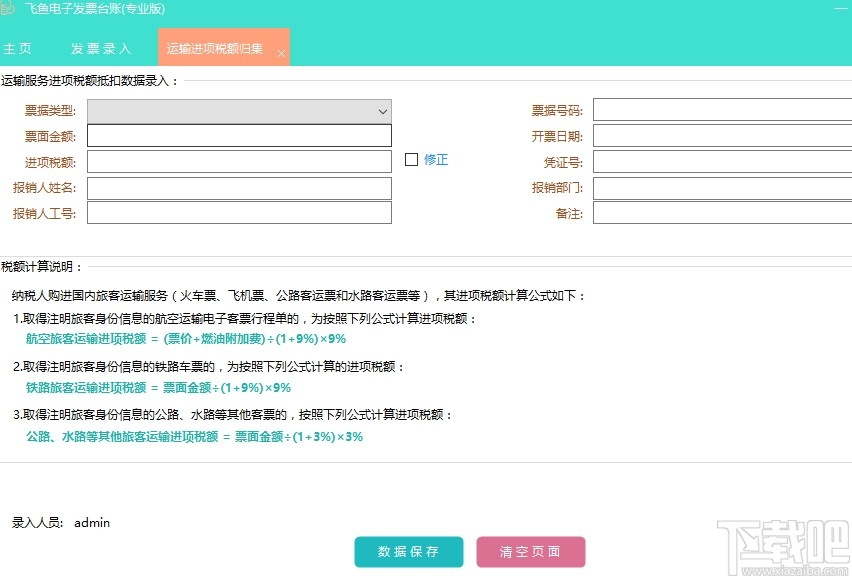Switch to the 发票录入 tab
Image resolution: width=852 pixels, height=576 pixels.
click(x=100, y=47)
